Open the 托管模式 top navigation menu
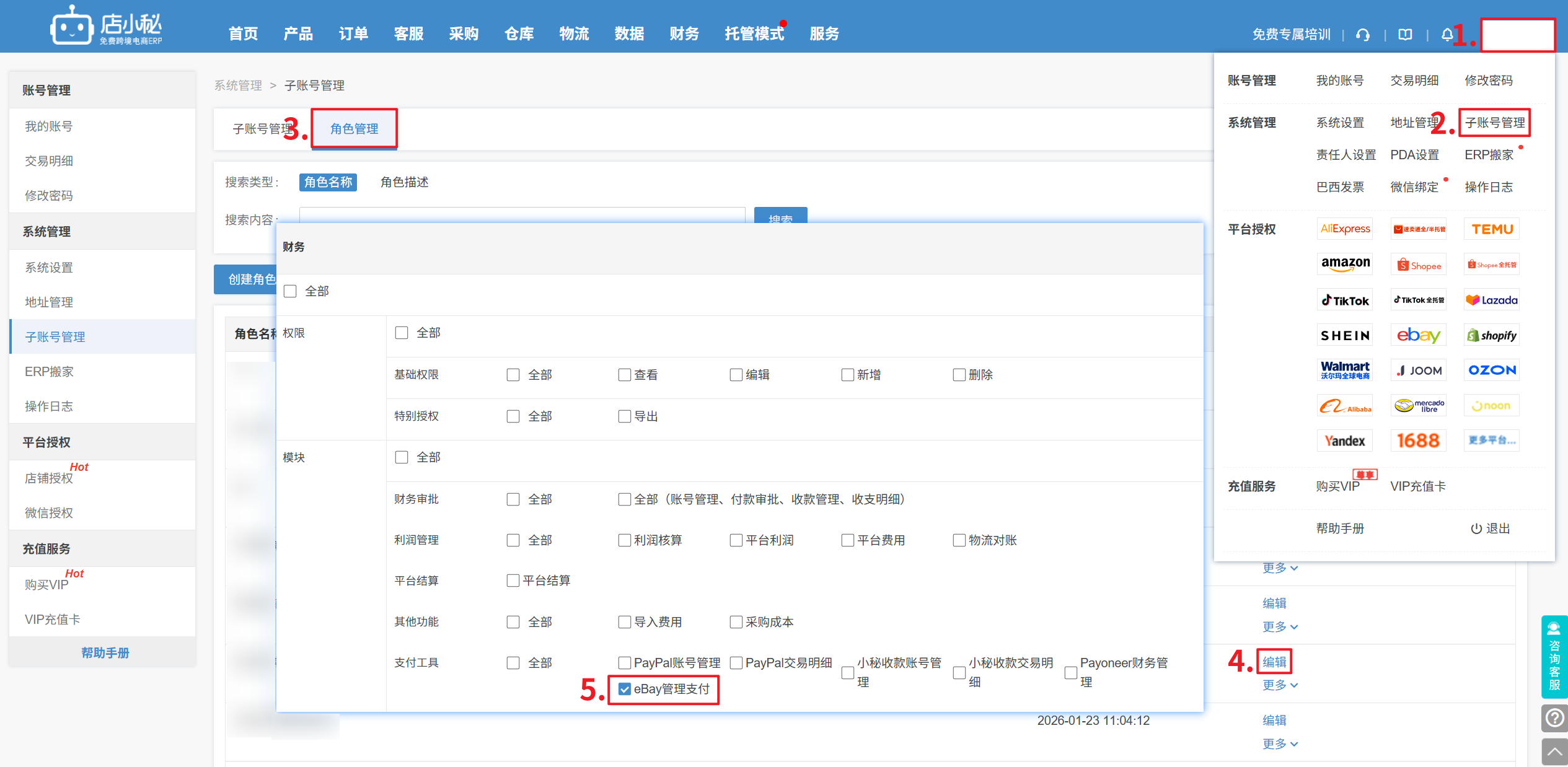 754,33
